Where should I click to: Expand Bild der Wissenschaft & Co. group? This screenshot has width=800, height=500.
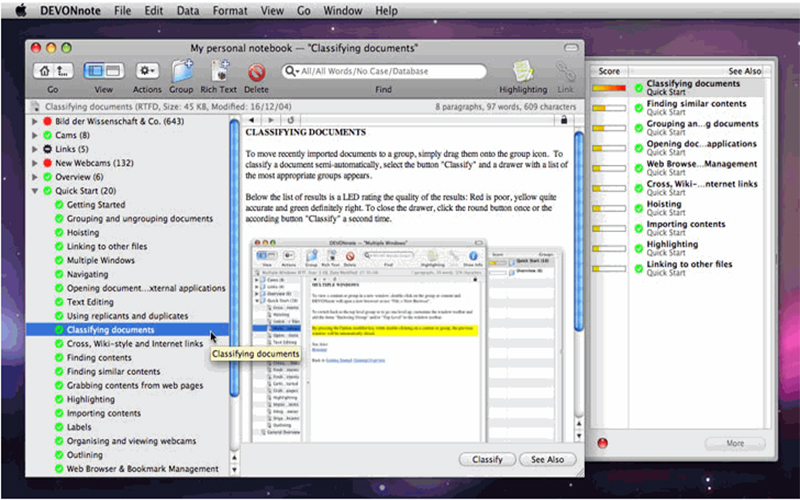(x=35, y=121)
